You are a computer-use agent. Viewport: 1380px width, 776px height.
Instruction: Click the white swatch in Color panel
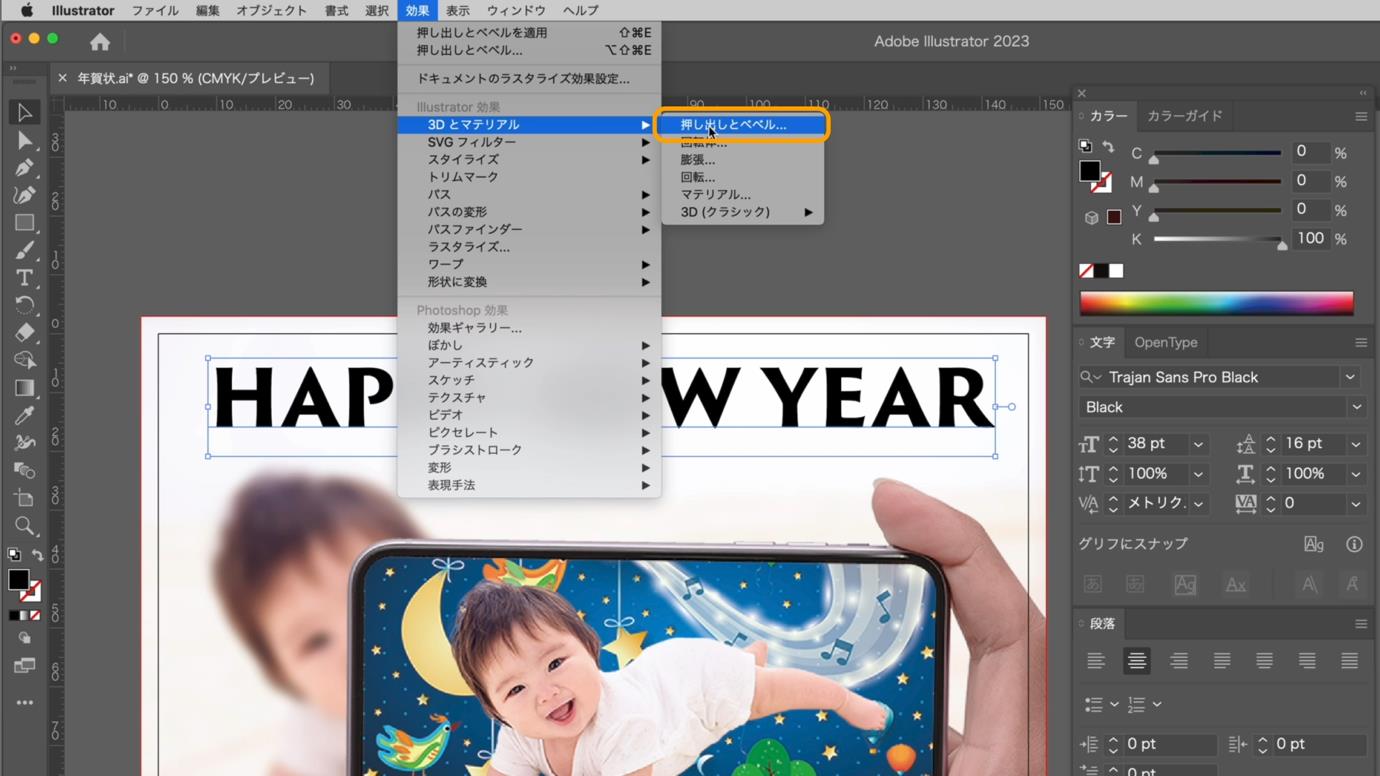coord(1116,271)
